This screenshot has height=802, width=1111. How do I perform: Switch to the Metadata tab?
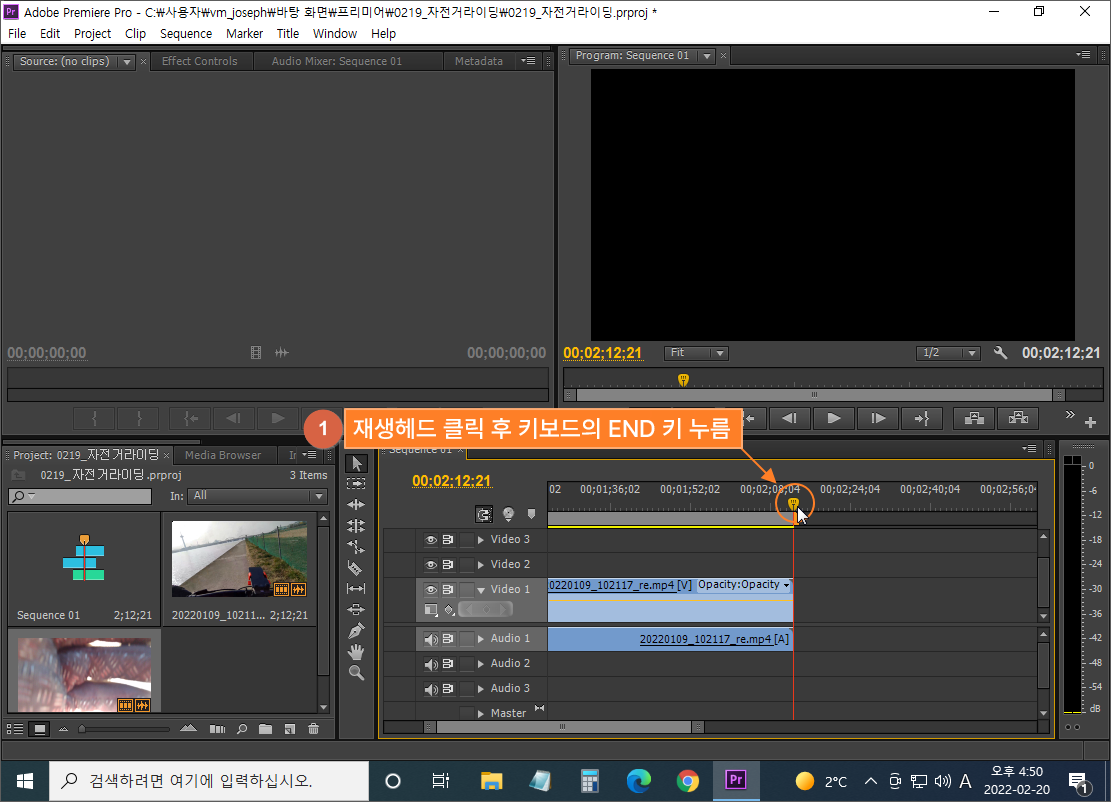coord(479,62)
